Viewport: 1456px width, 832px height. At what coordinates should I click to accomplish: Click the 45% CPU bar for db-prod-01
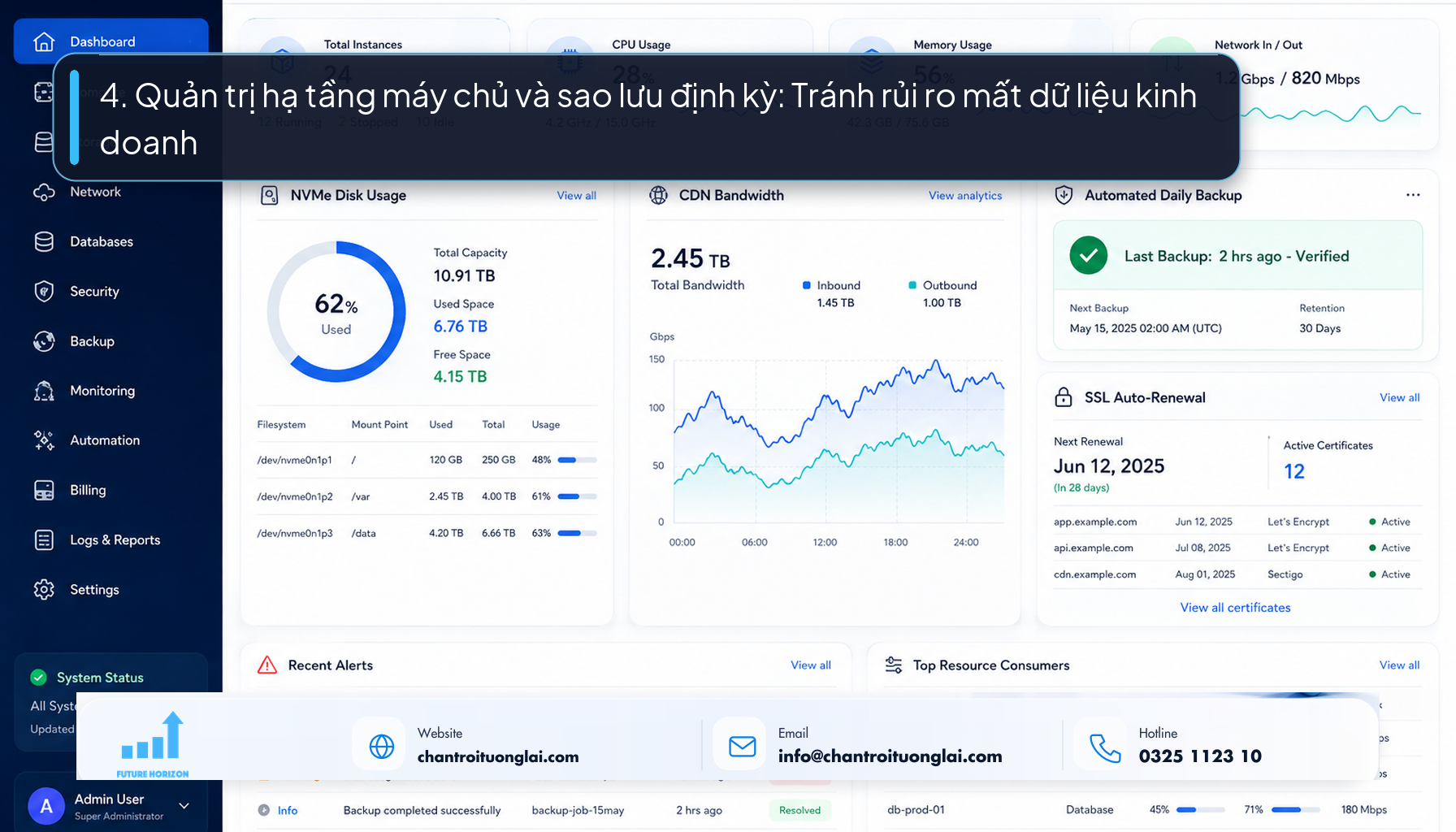point(1201,810)
